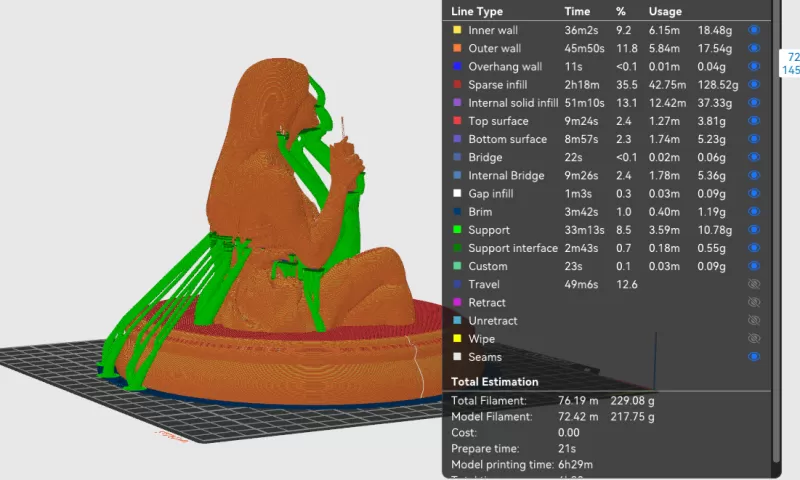Hide the Outer wall line type

pyautogui.click(x=754, y=48)
